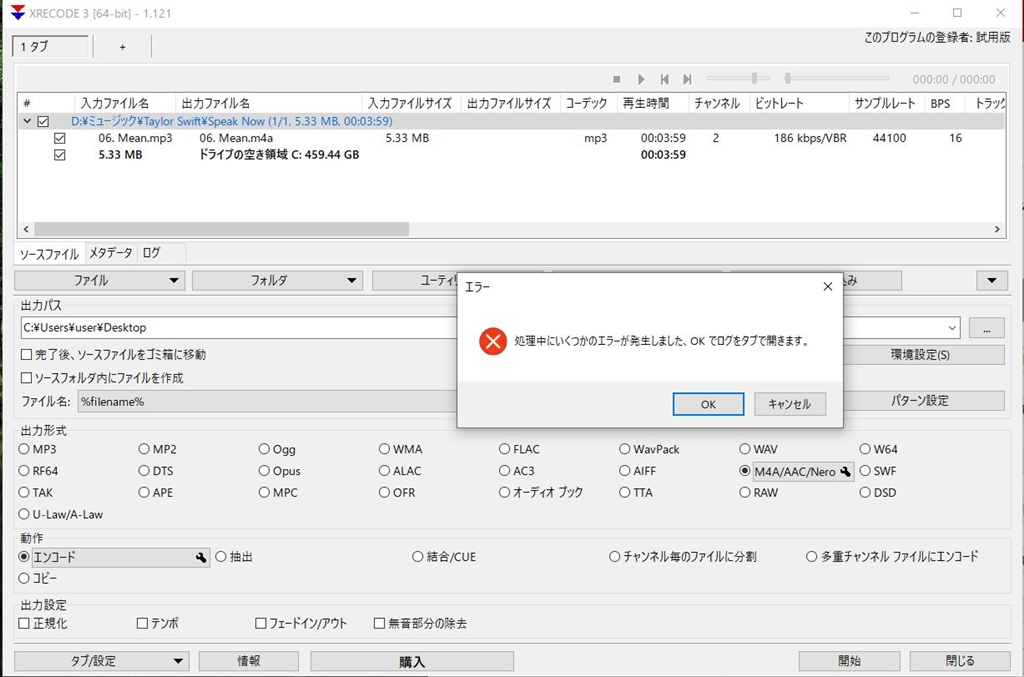Image resolution: width=1024 pixels, height=677 pixels.
Task: Open the エンコード wrench settings icon
Action: click(x=201, y=558)
